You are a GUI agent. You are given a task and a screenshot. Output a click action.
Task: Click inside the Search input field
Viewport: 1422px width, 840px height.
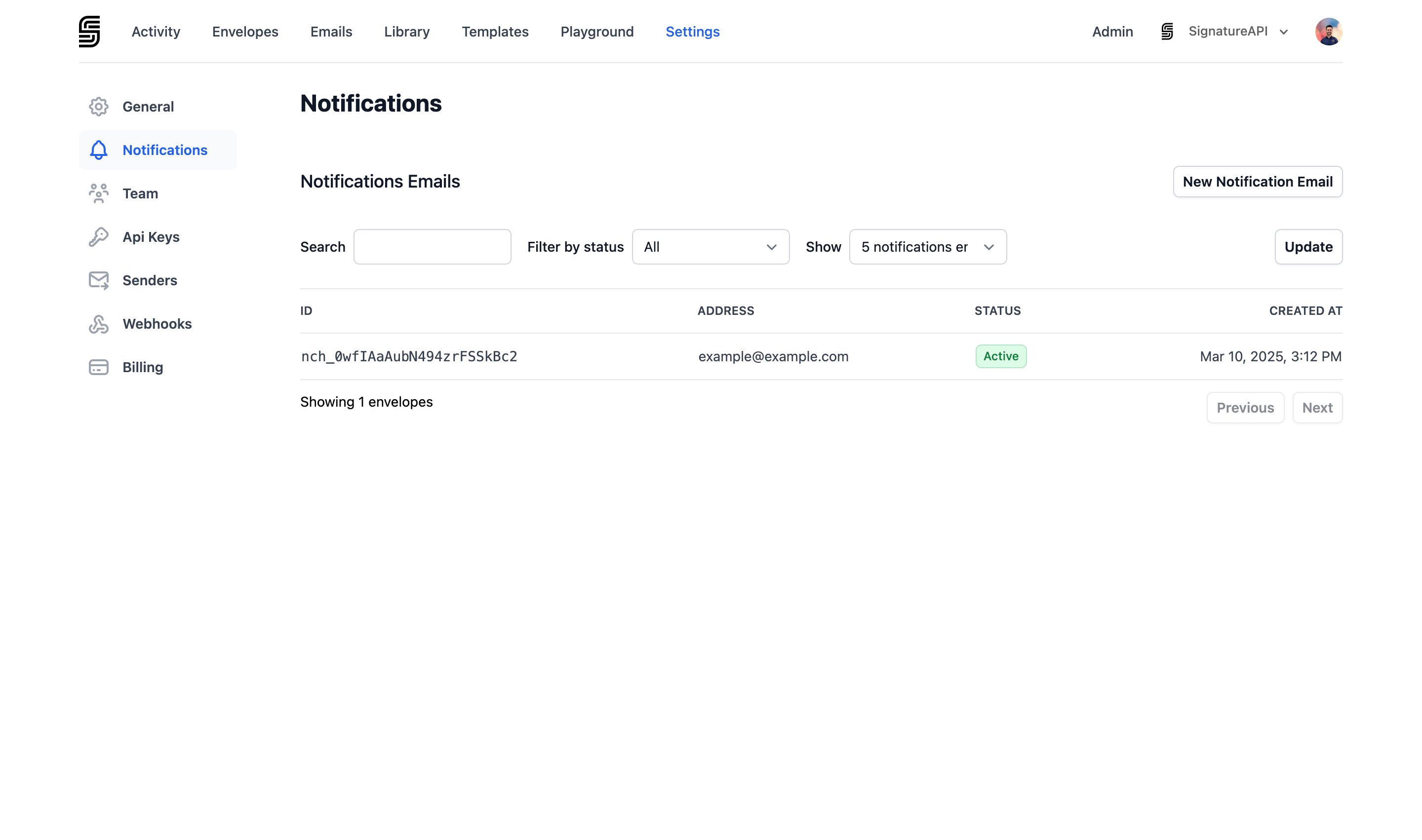(432, 247)
